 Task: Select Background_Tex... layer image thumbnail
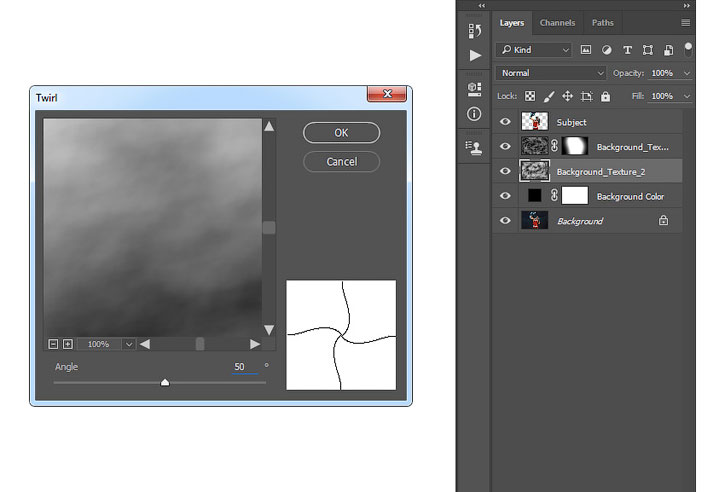(535, 146)
